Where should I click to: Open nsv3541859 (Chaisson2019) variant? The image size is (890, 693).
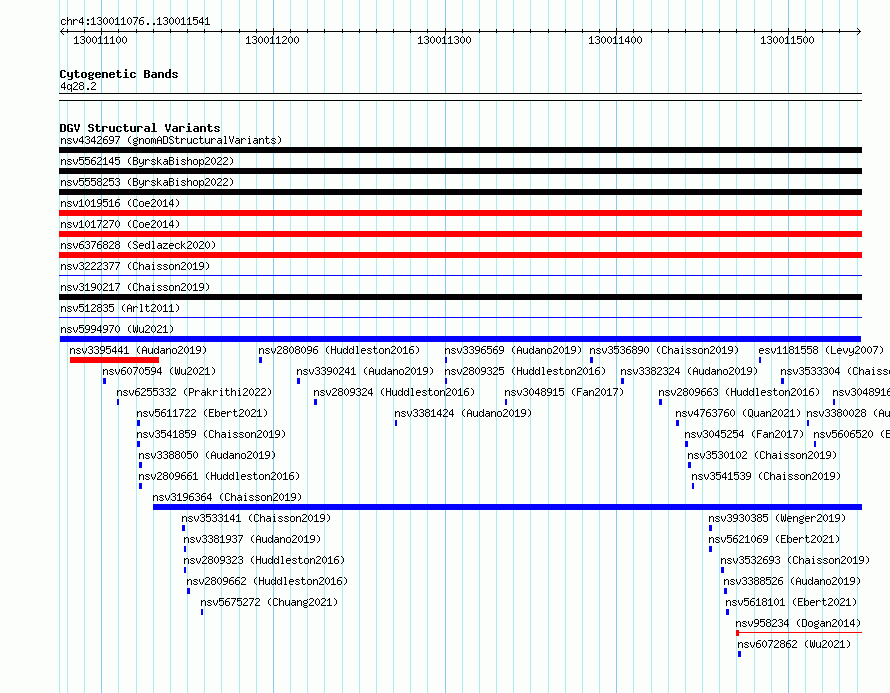(211, 434)
